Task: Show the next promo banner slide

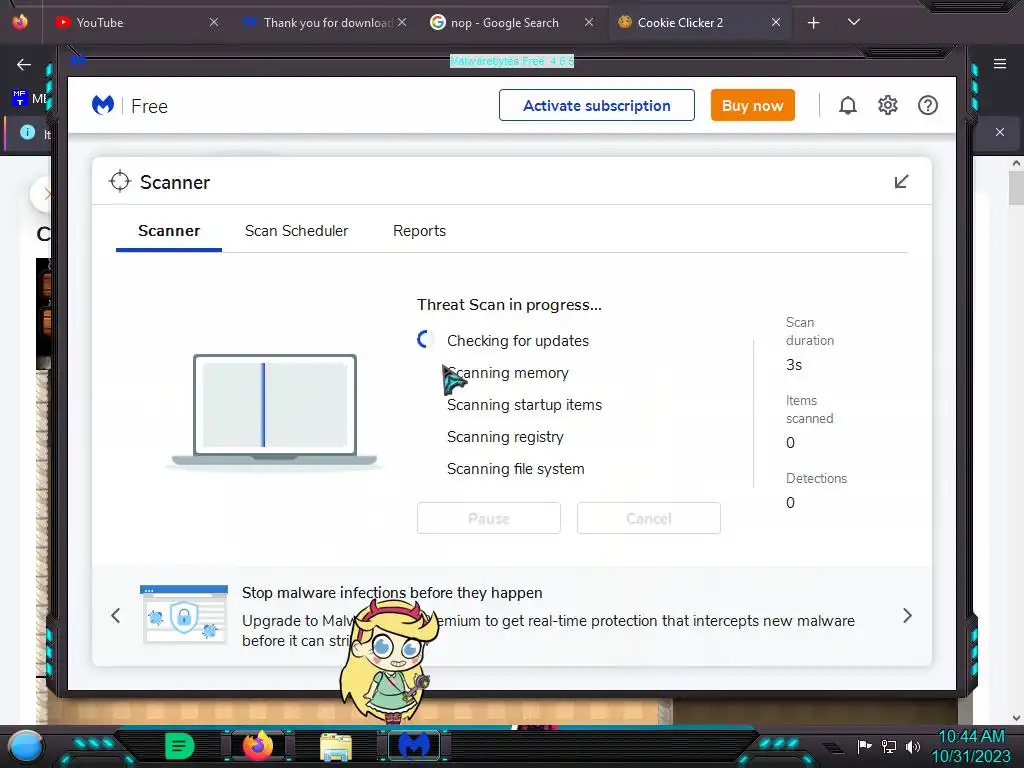Action: pos(907,616)
